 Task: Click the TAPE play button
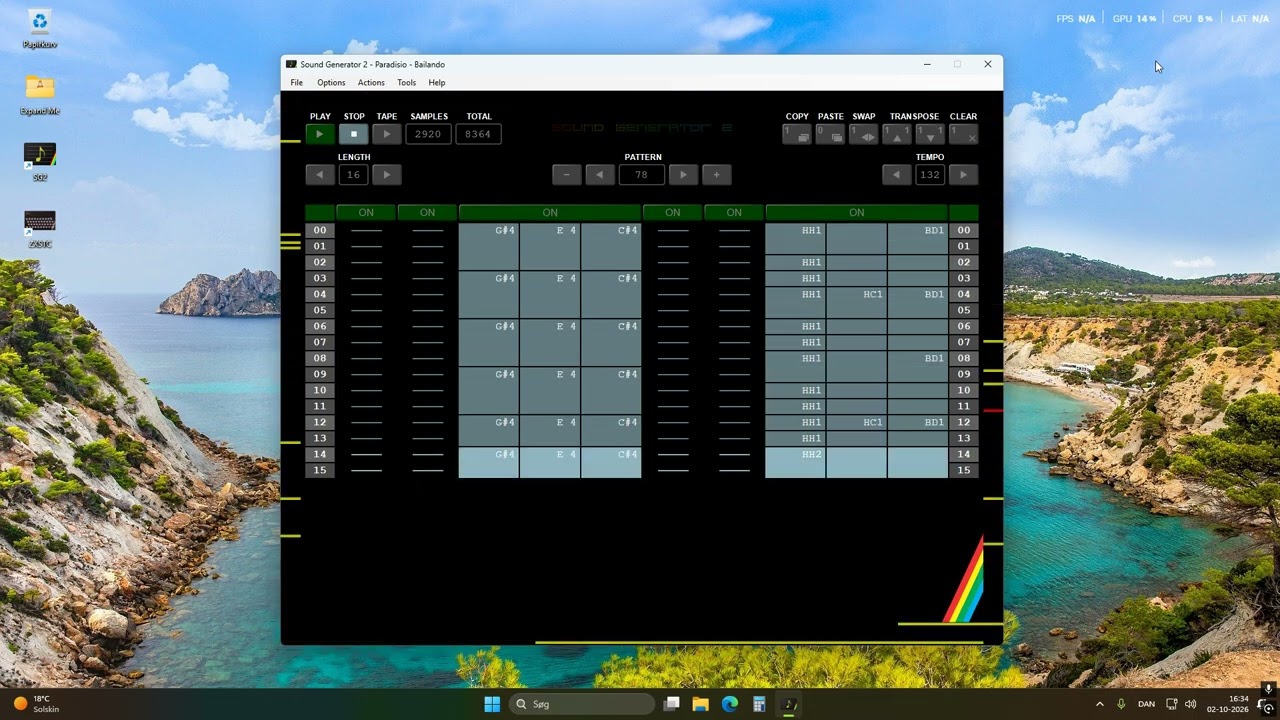tap(387, 134)
